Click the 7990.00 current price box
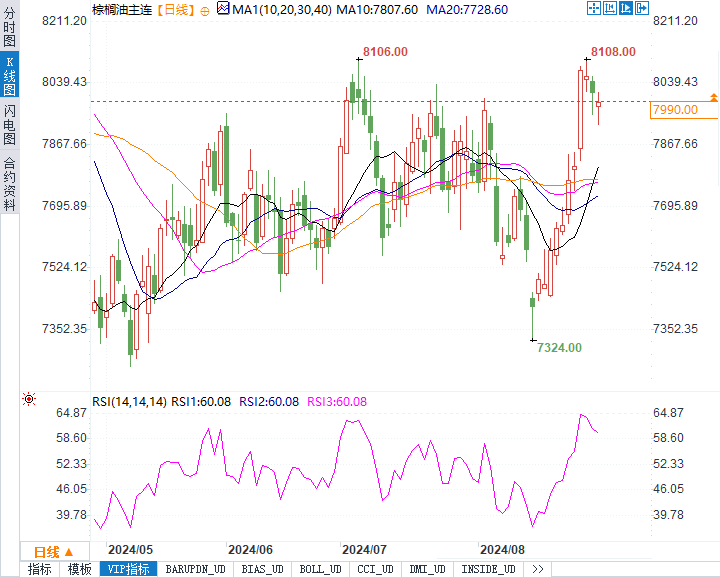The width and height of the screenshot is (720, 577). coord(684,110)
